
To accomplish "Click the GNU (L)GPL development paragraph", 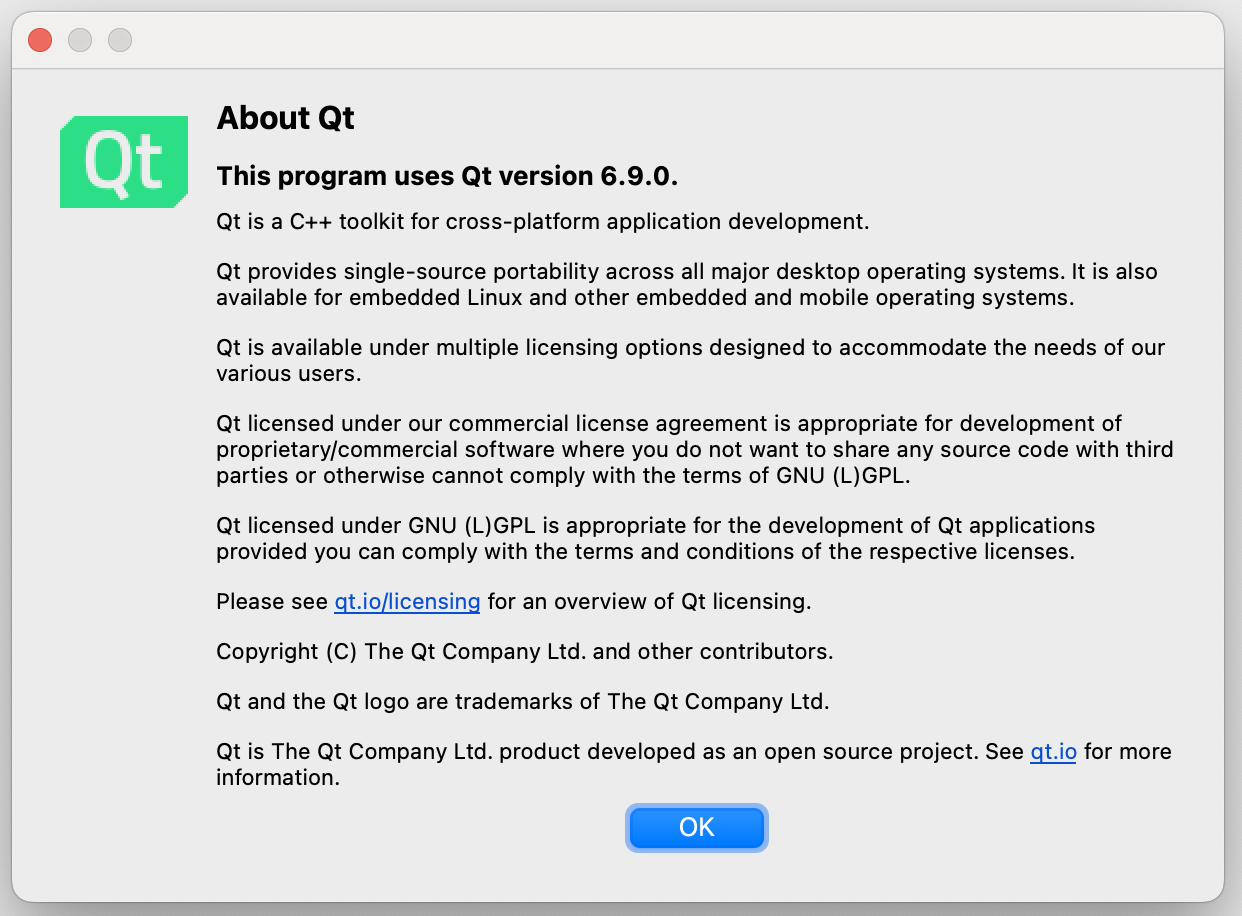I will click(x=656, y=538).
